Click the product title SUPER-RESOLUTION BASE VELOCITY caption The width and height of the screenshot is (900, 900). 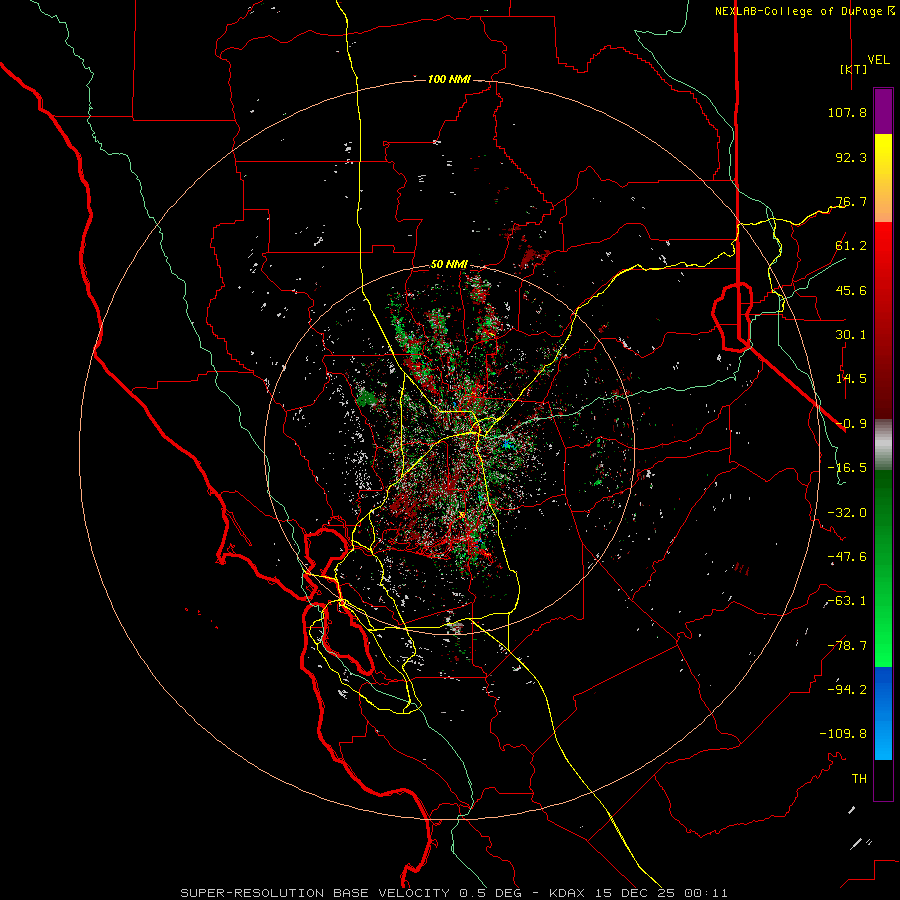click(315, 893)
